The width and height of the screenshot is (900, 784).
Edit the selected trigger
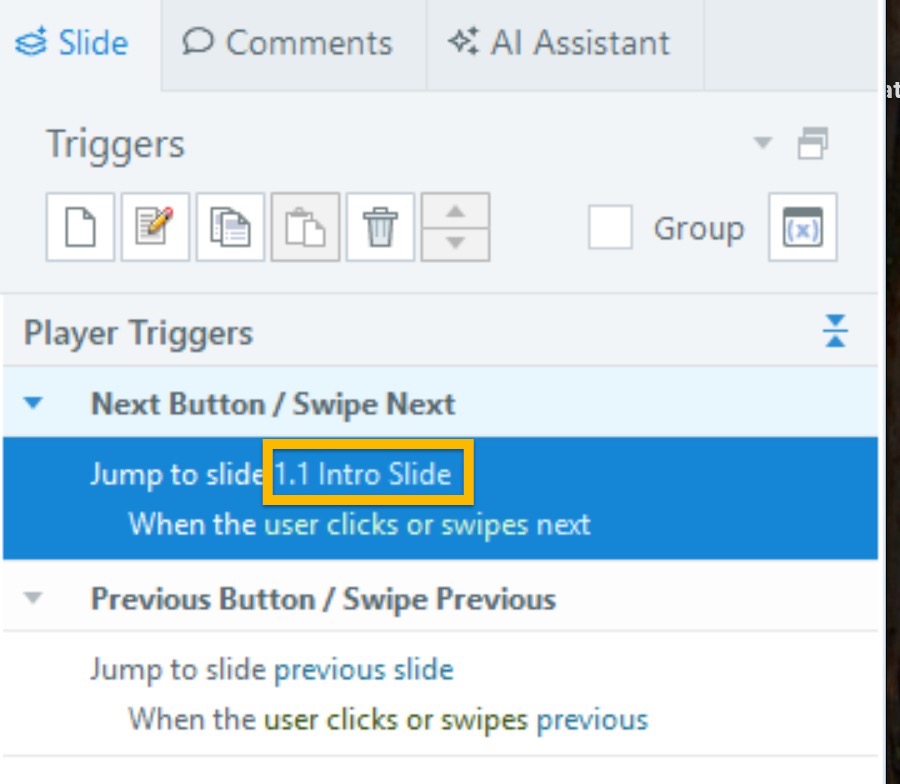click(x=155, y=227)
